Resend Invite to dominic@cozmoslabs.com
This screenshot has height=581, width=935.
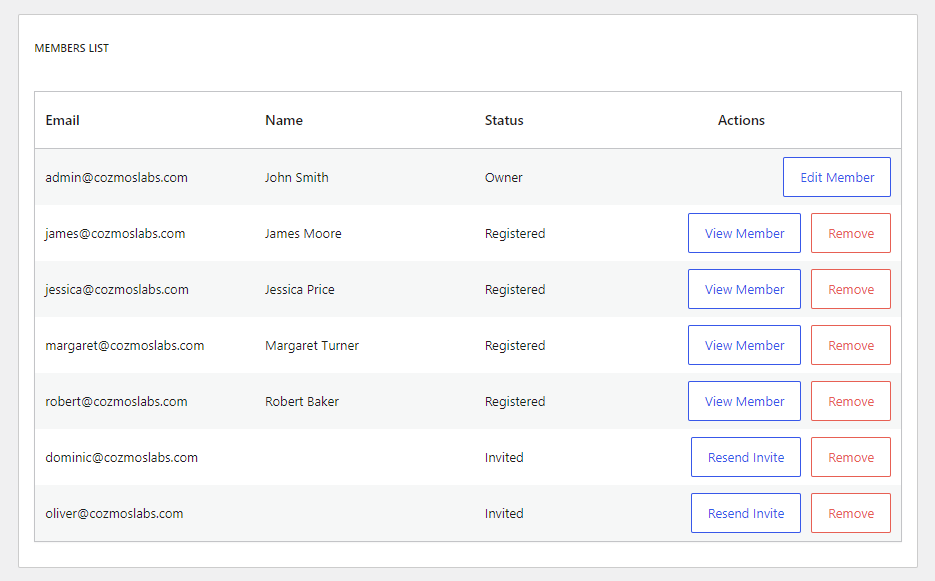[746, 458]
